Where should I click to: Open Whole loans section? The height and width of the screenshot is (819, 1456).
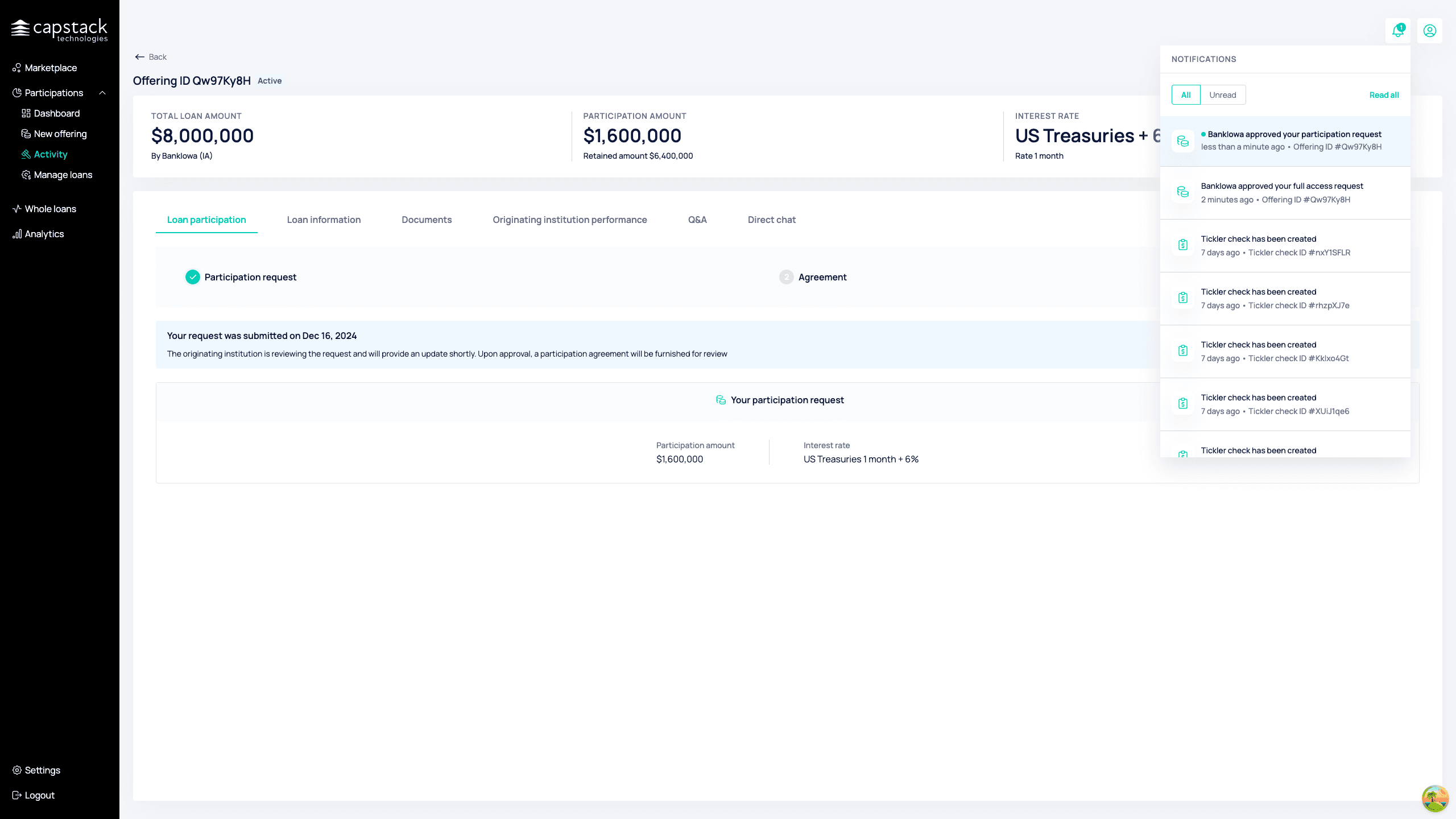51,209
